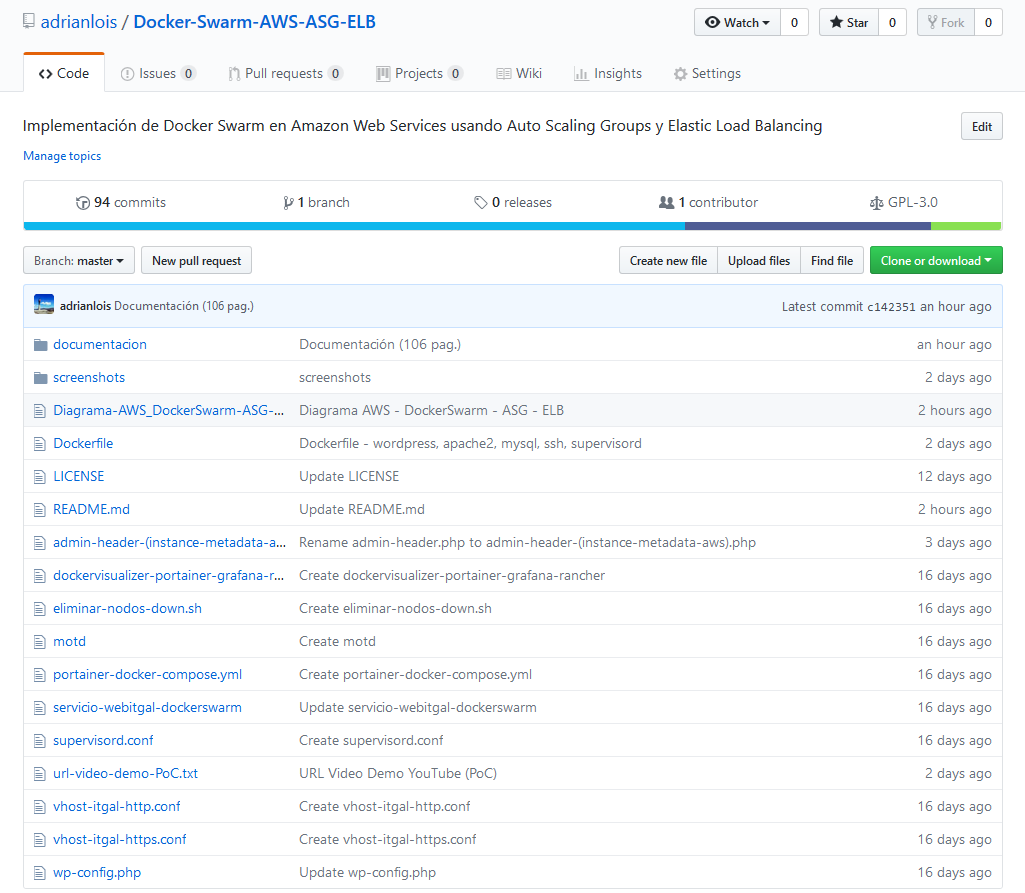This screenshot has height=893, width=1025.
Task: Open adrianlois profile link in header
Action: (x=78, y=22)
